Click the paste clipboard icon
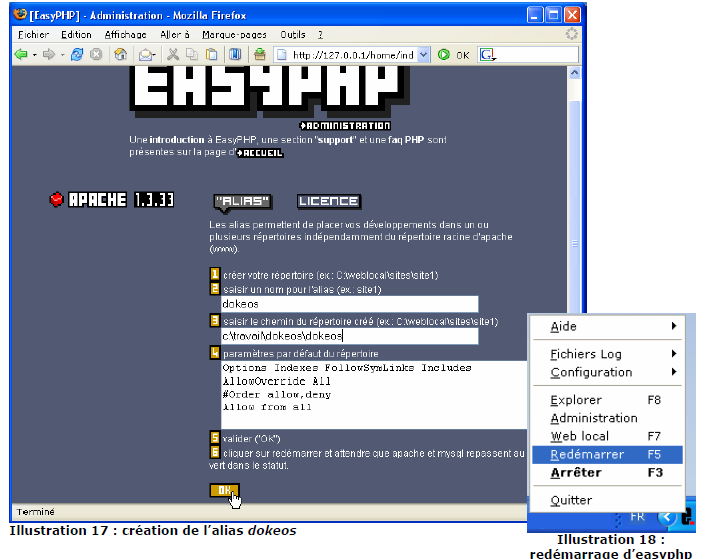The height and width of the screenshot is (559, 705). (x=211, y=54)
